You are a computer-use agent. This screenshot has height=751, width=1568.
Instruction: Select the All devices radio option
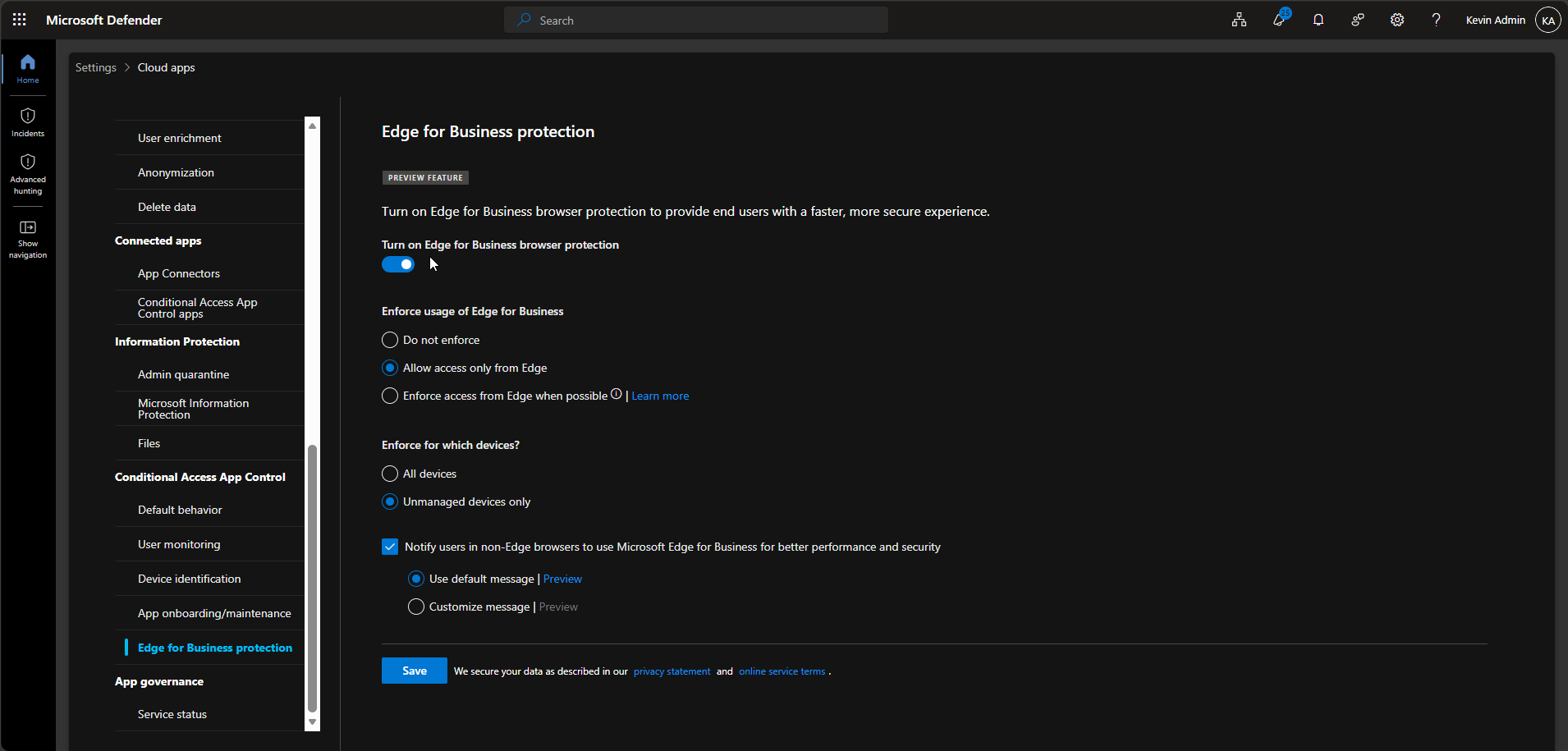tap(390, 474)
